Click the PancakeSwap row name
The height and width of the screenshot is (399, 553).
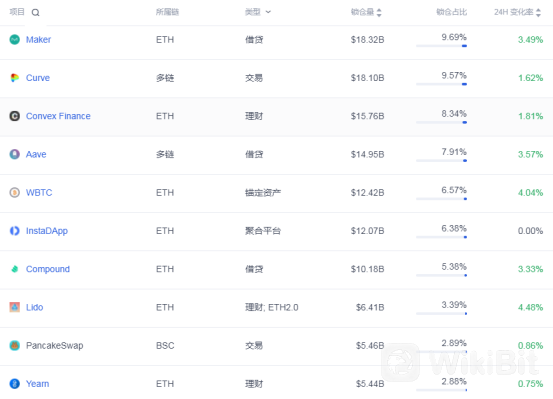pos(55,345)
